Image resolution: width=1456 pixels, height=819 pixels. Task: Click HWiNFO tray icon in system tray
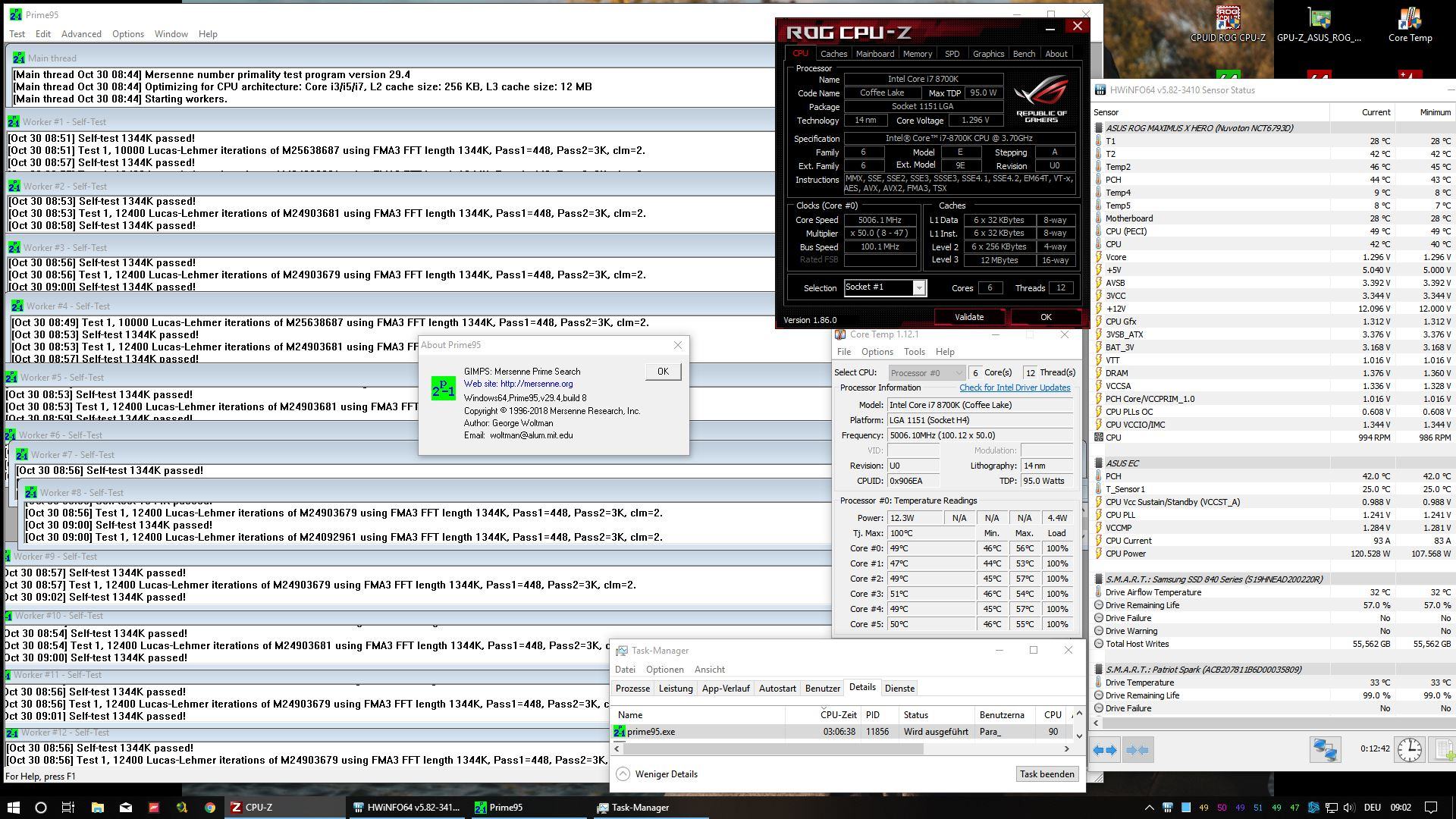point(1168,808)
